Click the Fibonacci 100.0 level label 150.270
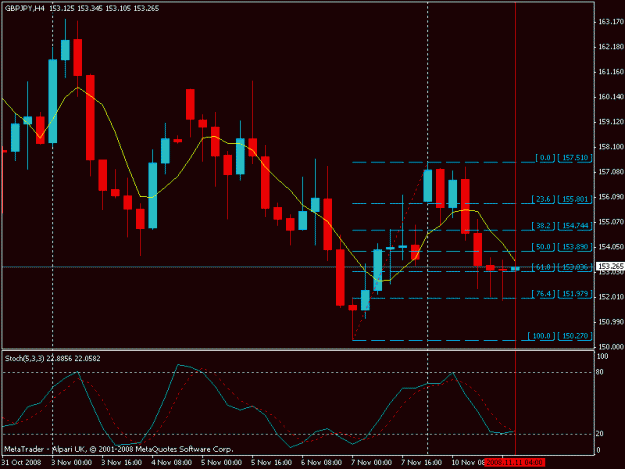 (575, 336)
